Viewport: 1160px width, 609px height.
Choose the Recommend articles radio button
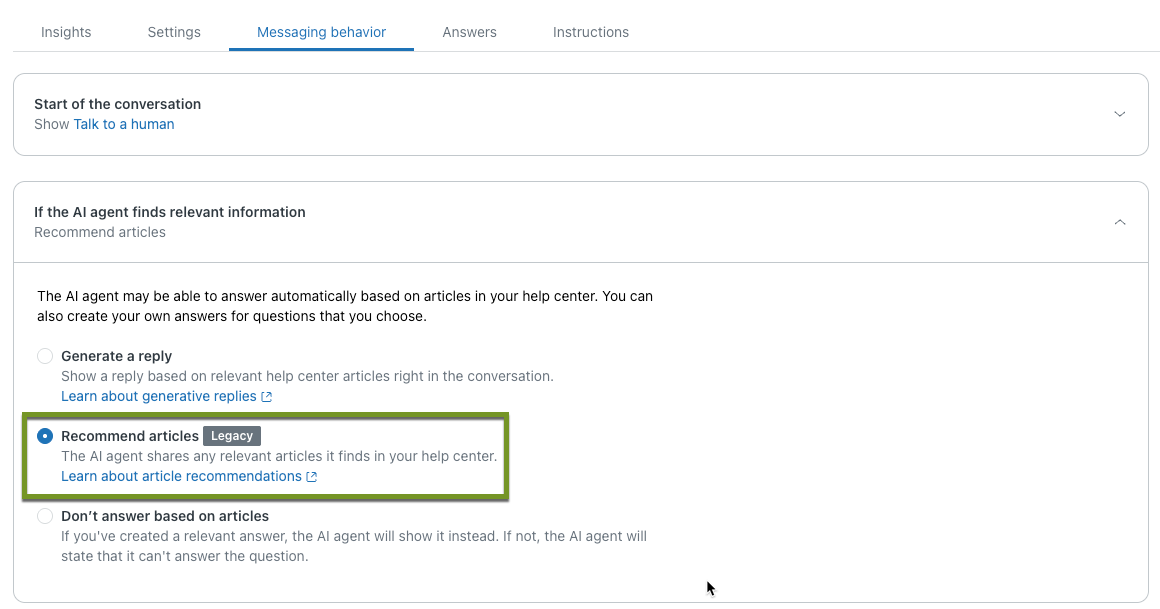pos(45,436)
